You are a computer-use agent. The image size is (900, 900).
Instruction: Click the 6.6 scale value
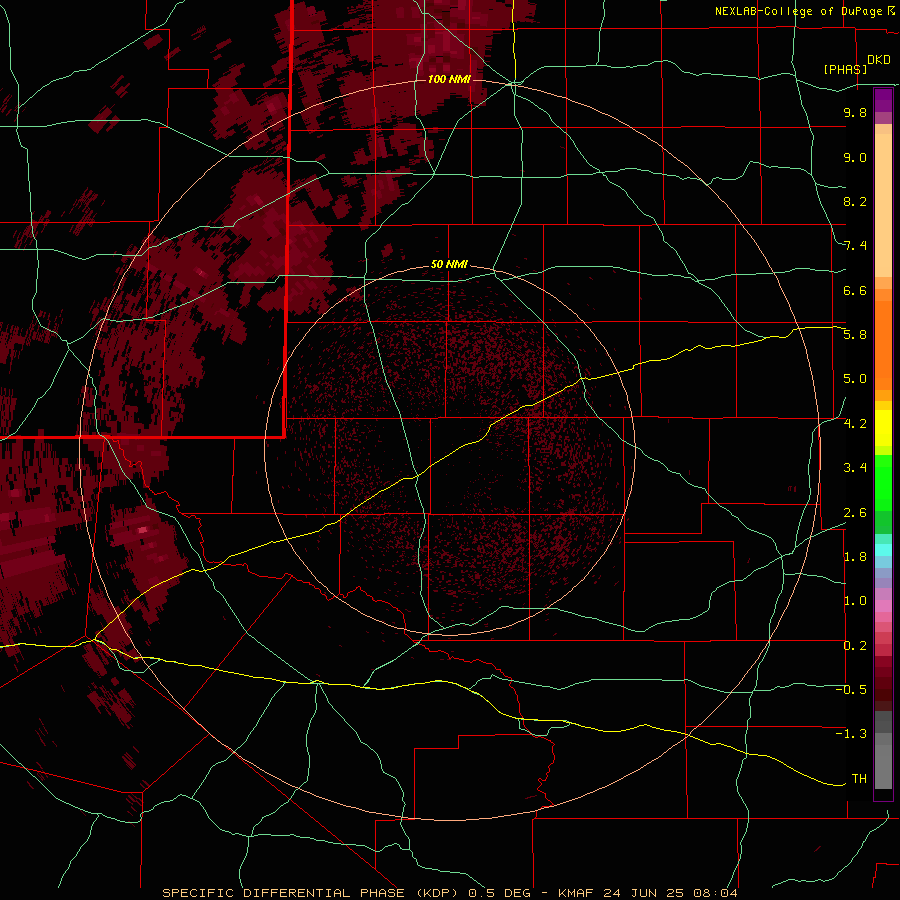point(855,290)
